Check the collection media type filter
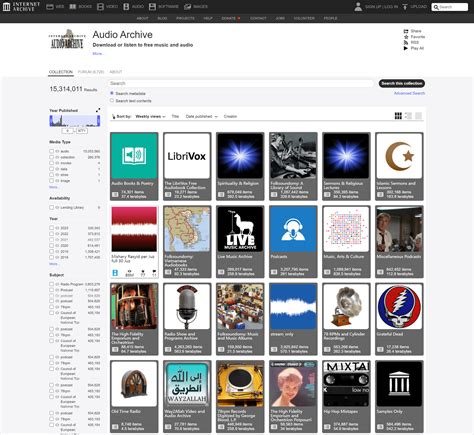 [51, 157]
